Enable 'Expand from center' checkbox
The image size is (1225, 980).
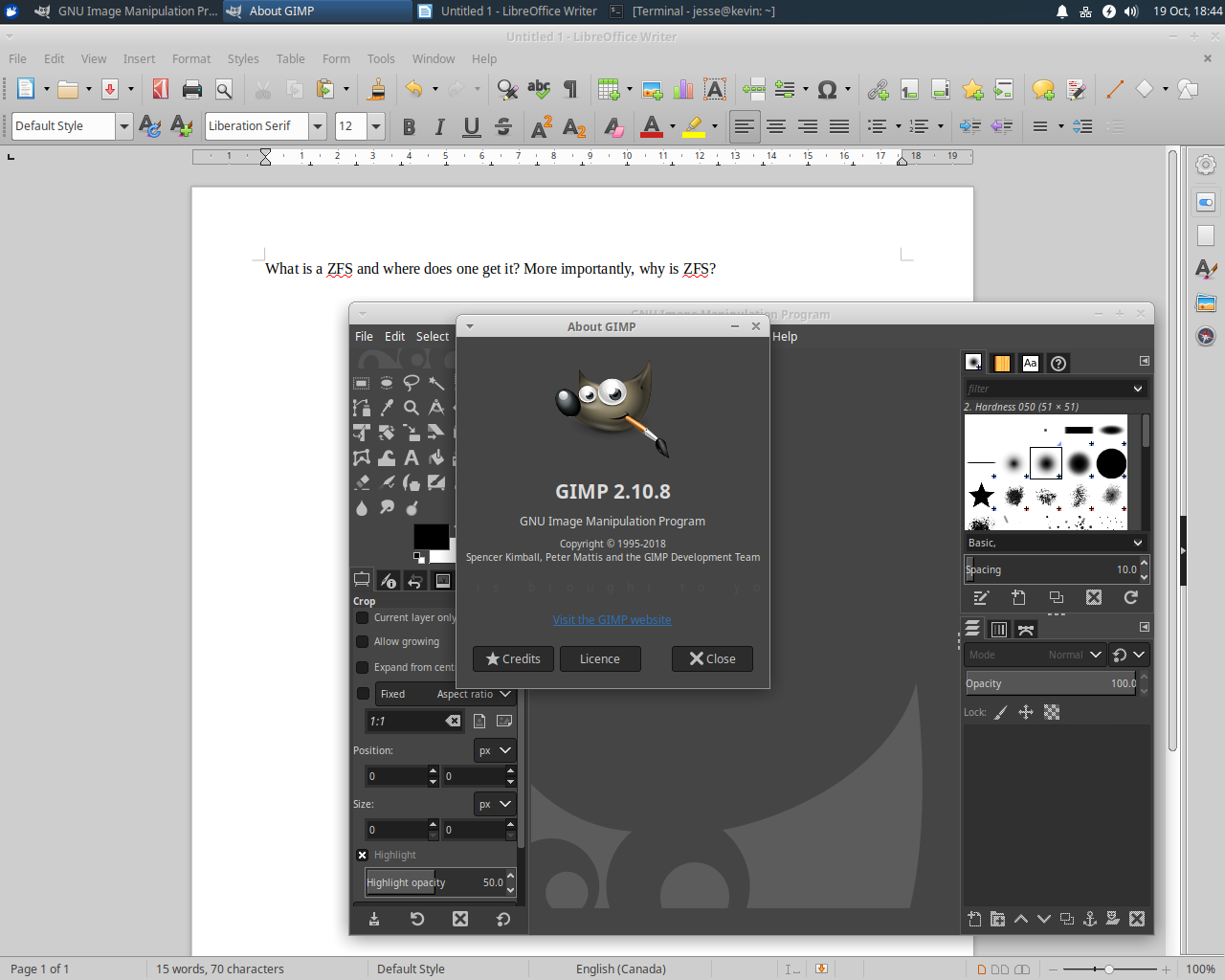pyautogui.click(x=363, y=668)
